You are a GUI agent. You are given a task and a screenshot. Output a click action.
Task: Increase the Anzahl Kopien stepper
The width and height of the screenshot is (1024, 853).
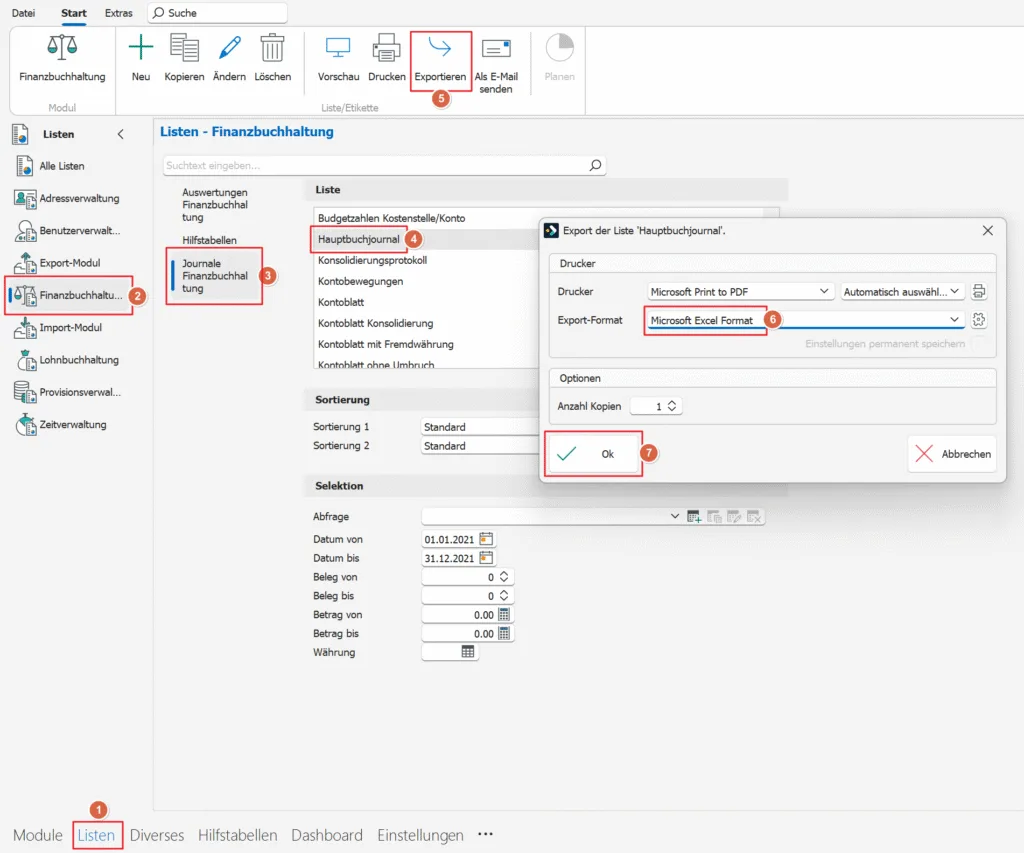pos(673,403)
